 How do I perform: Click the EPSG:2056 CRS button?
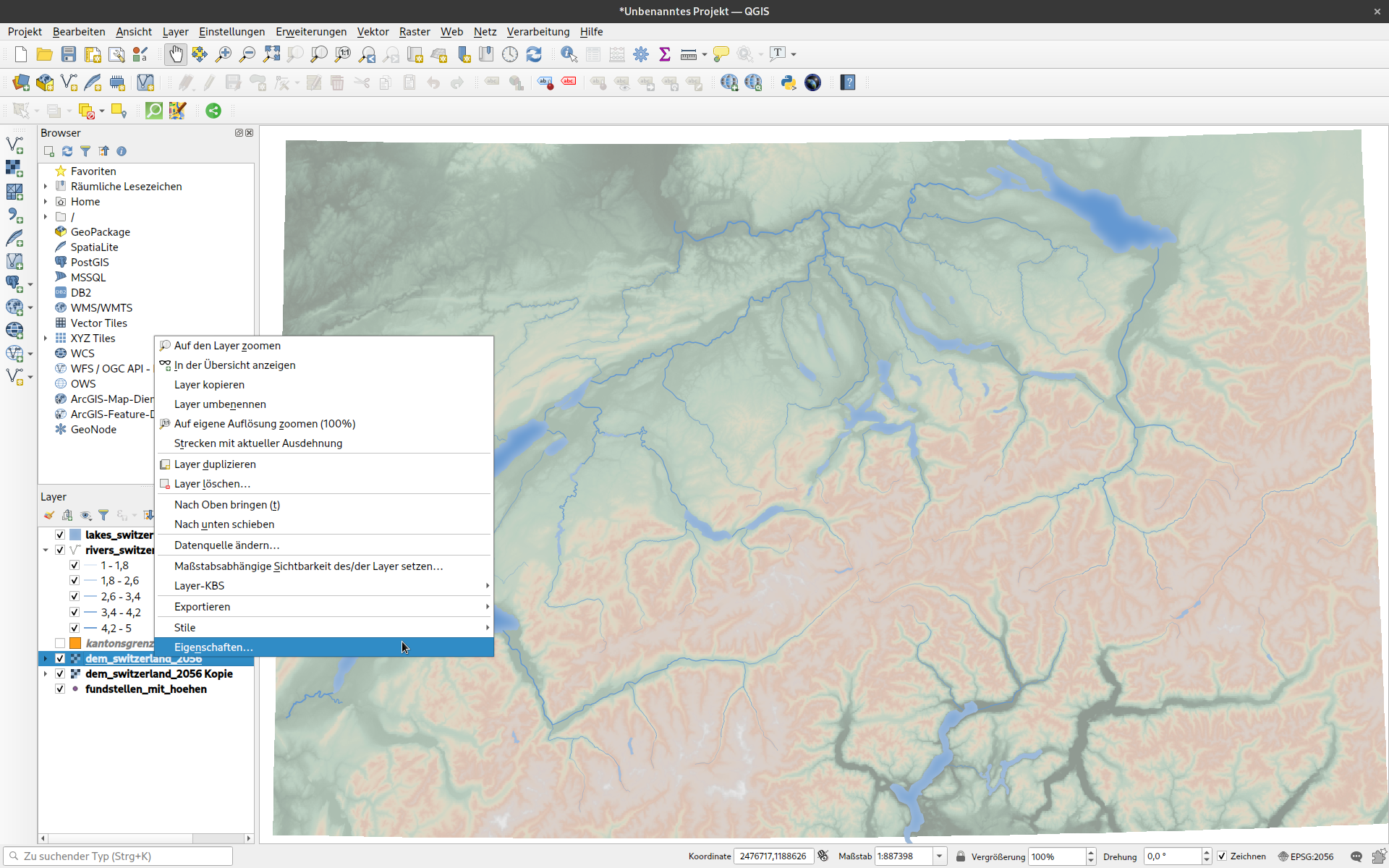pos(1306,856)
